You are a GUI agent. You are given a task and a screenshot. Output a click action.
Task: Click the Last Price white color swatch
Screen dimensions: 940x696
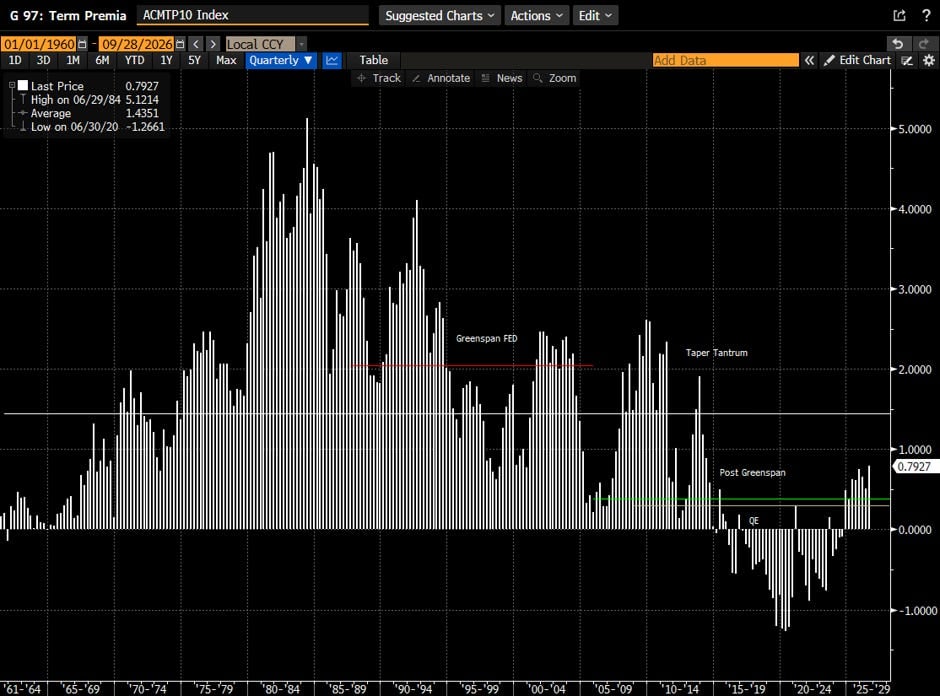23,86
